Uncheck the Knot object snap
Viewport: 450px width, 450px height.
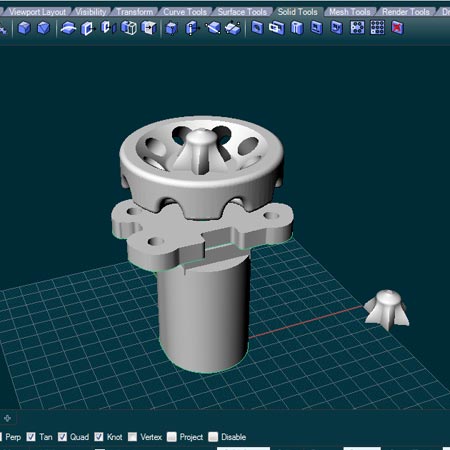99,437
